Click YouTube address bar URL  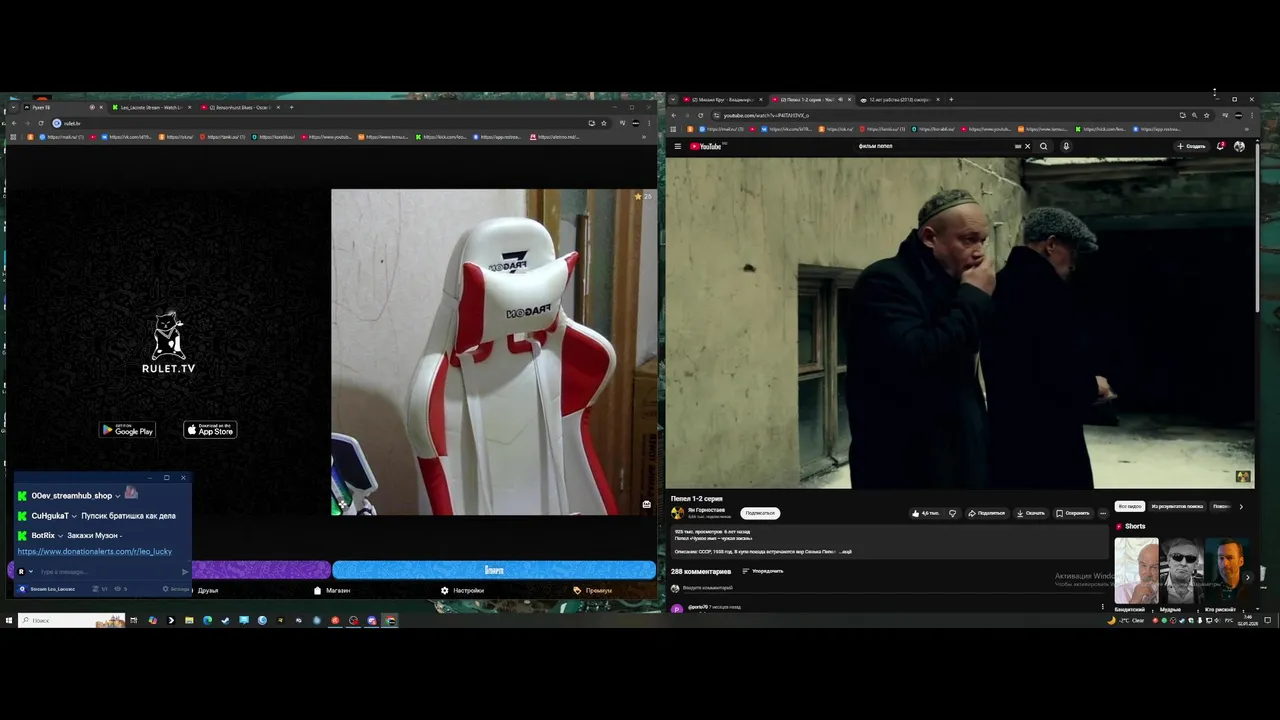[x=766, y=115]
